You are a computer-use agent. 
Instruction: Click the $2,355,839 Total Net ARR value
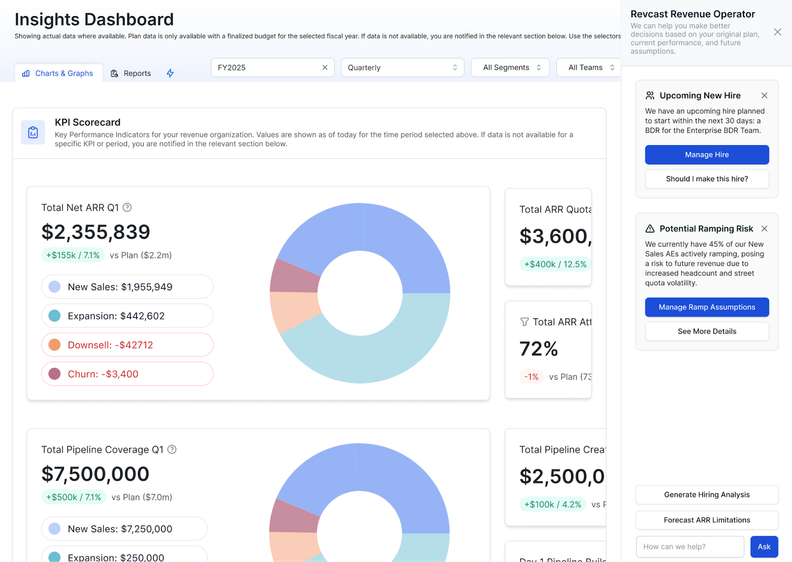(x=95, y=232)
